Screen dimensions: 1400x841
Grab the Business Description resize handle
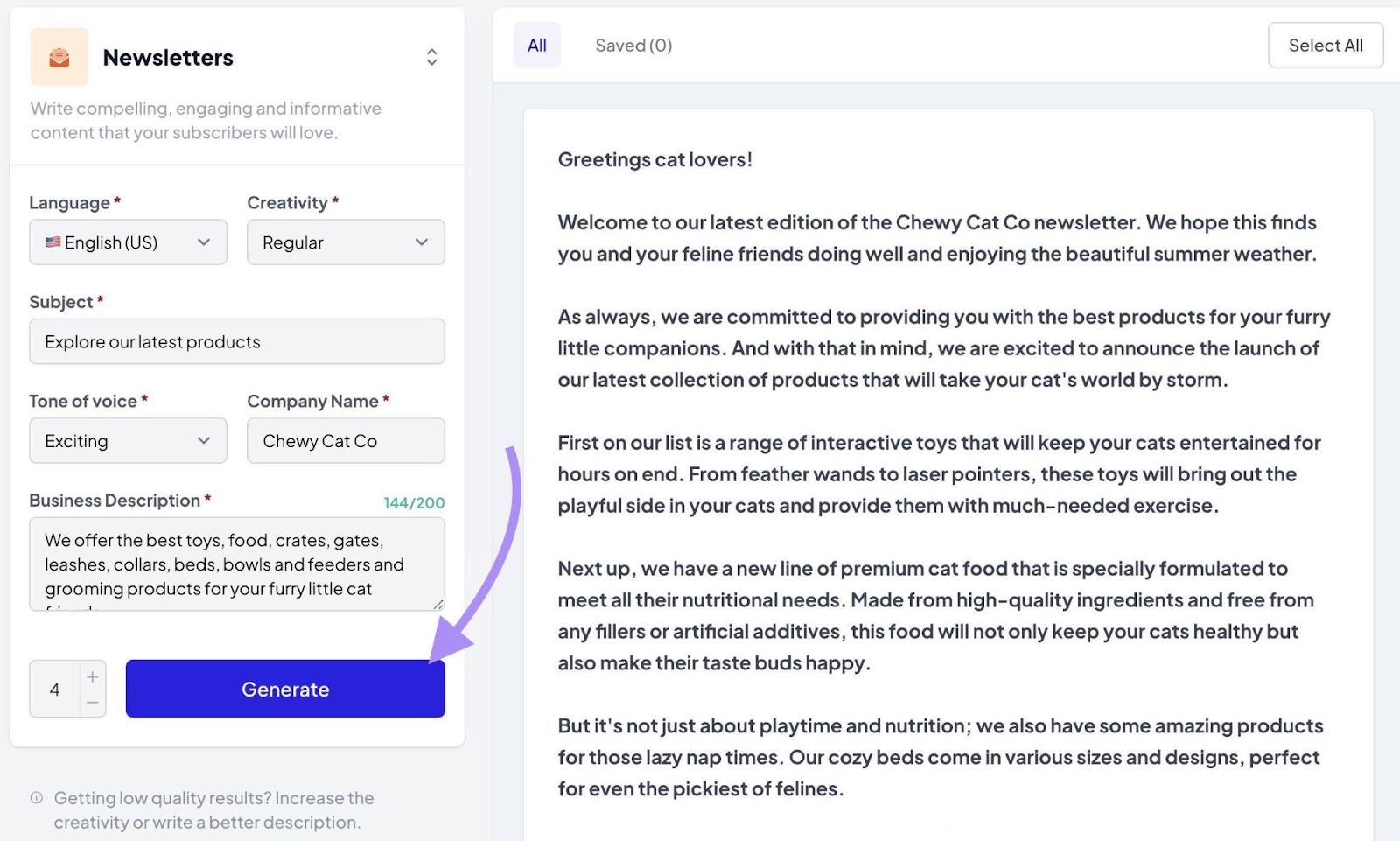tap(438, 605)
